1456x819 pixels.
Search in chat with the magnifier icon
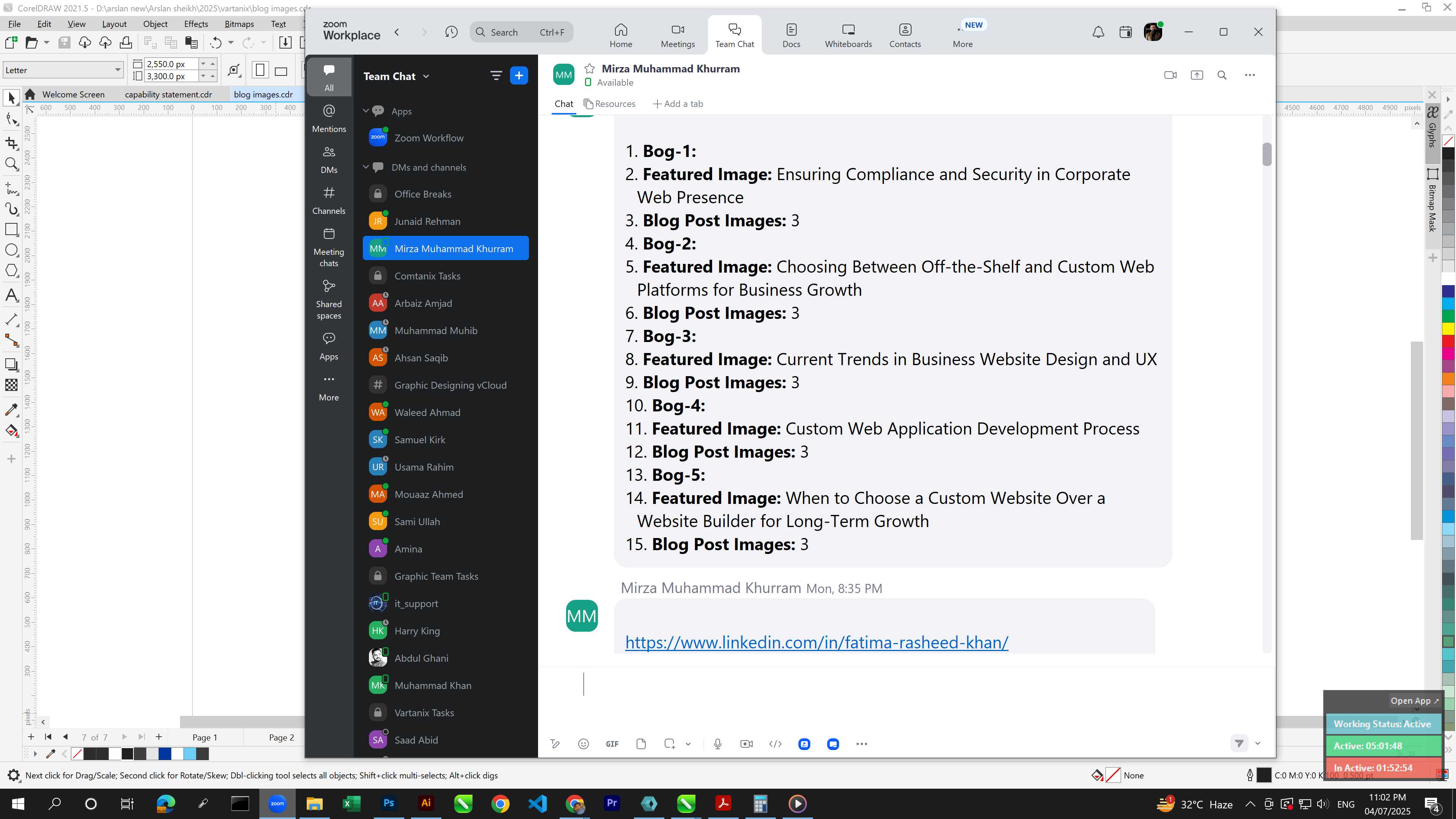click(1222, 75)
